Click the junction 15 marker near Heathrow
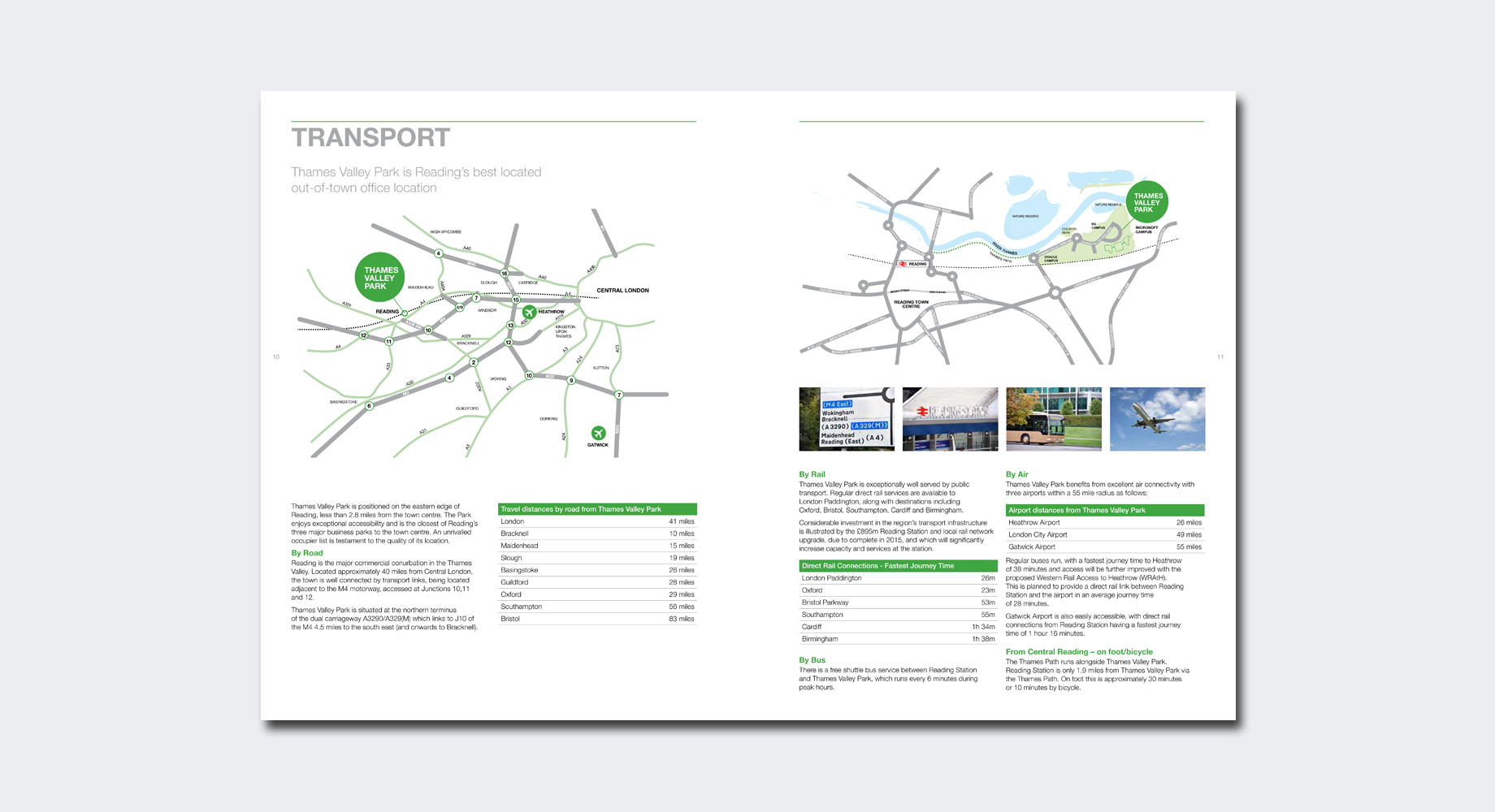Screen dimensions: 1495x812 click(x=515, y=300)
